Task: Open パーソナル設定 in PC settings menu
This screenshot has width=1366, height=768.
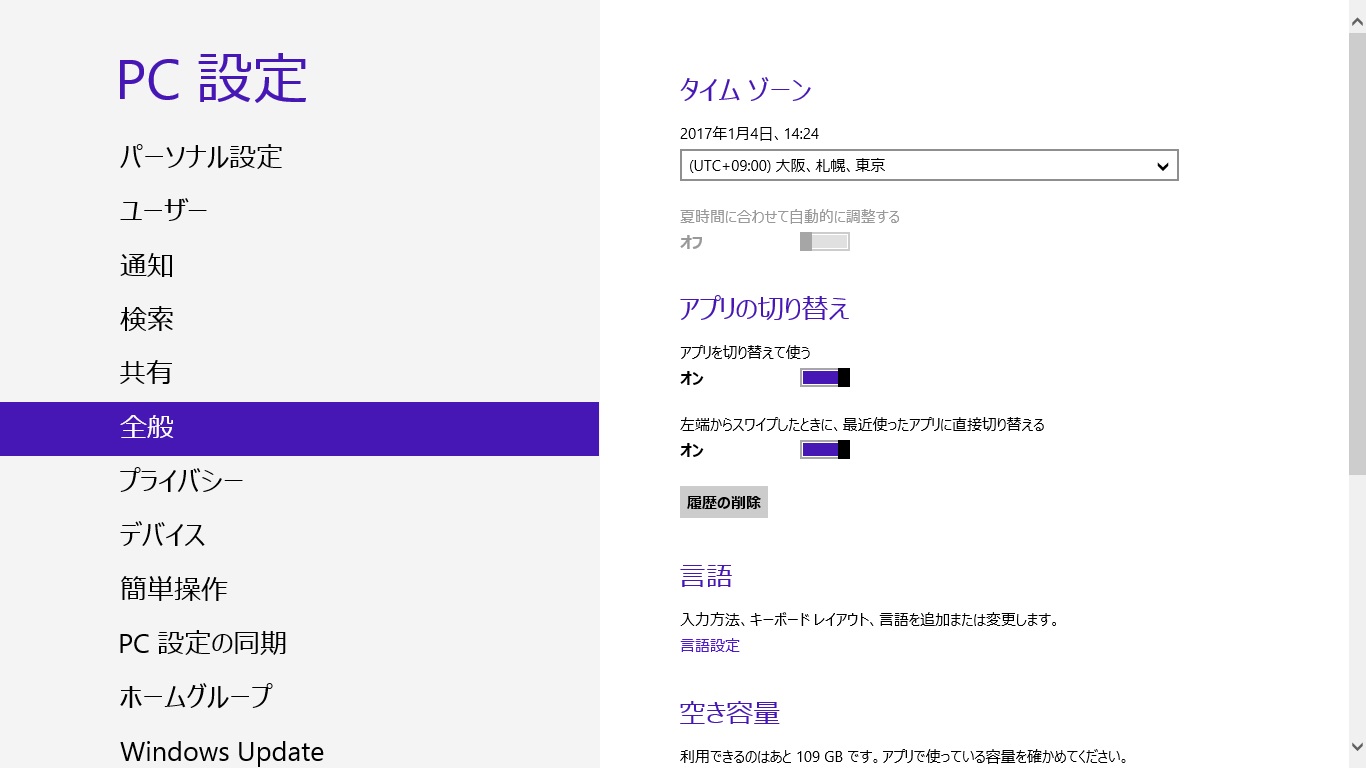Action: click(x=201, y=157)
